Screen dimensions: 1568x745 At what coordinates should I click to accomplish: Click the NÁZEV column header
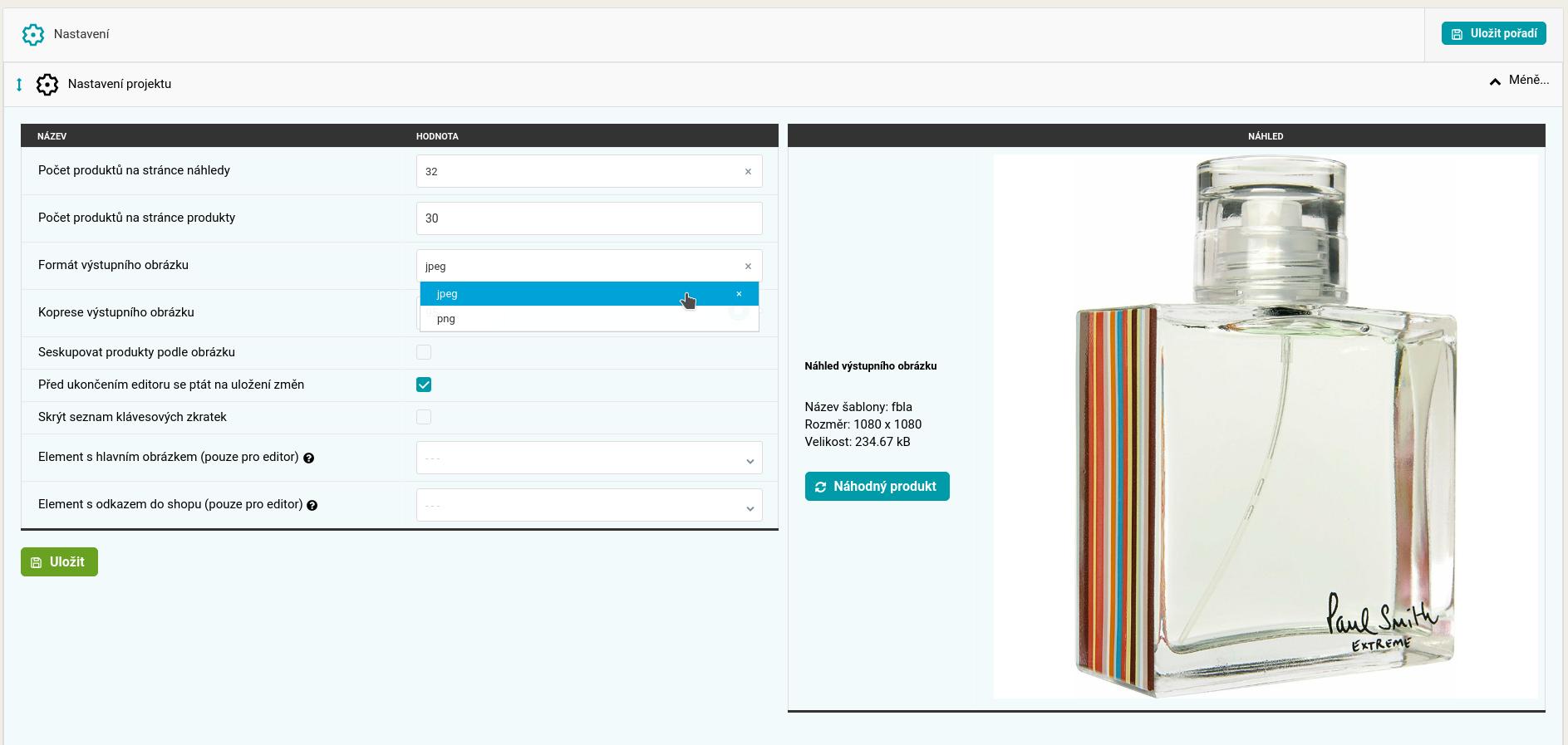(x=52, y=136)
